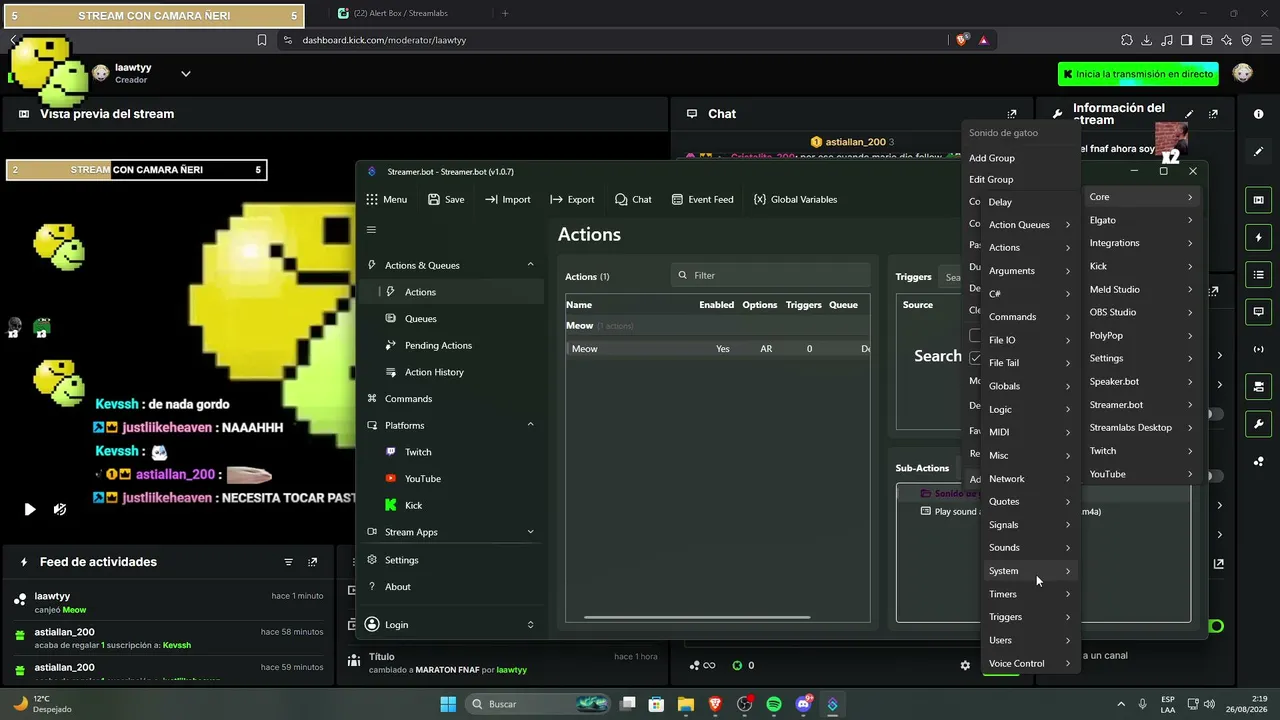Expand the Voice Control submenu
This screenshot has height=720, width=1280.
[1029, 664]
